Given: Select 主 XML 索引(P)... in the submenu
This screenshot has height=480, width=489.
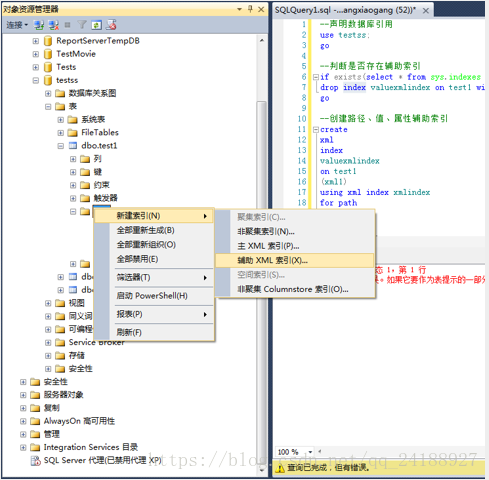Looking at the screenshot, I should point(295,246).
